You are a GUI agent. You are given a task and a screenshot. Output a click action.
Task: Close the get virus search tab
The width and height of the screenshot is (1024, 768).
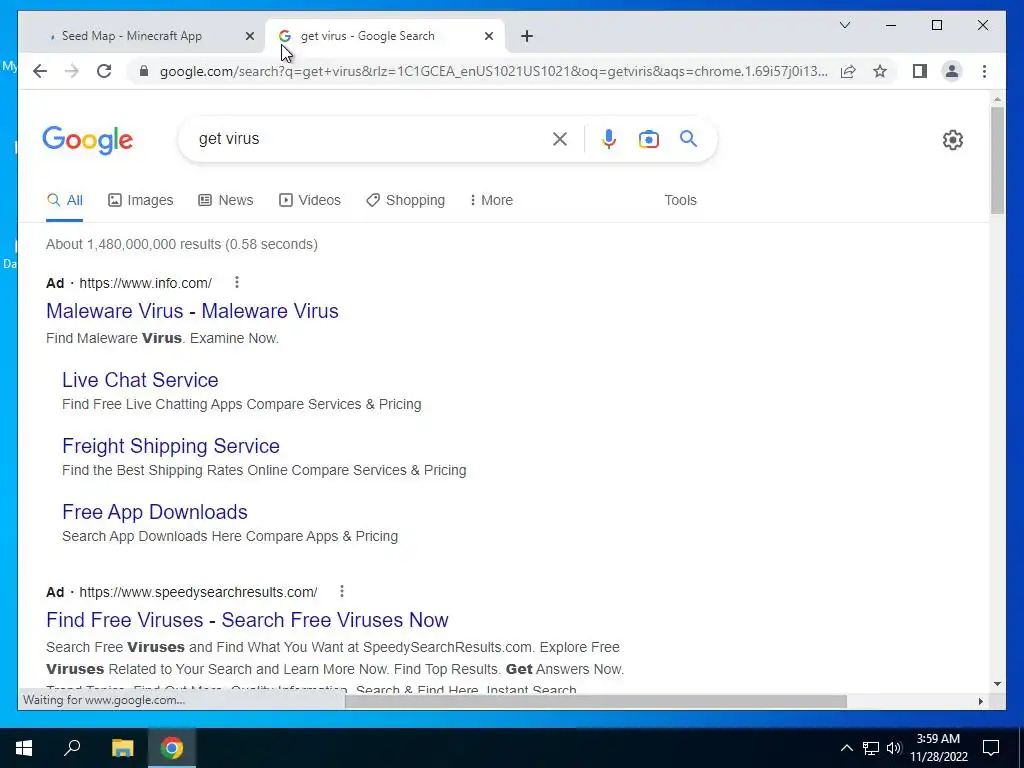(x=488, y=36)
